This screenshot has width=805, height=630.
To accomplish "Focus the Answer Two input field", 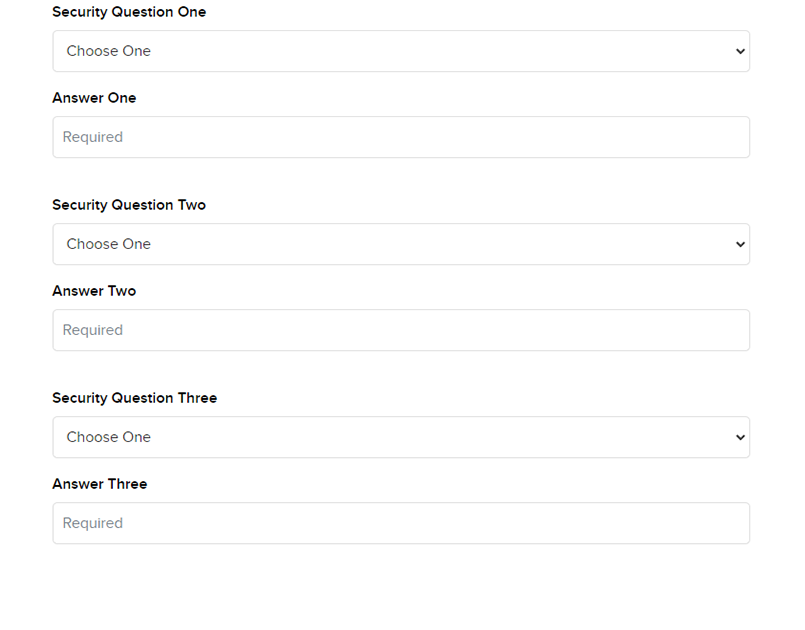I will 400,330.
